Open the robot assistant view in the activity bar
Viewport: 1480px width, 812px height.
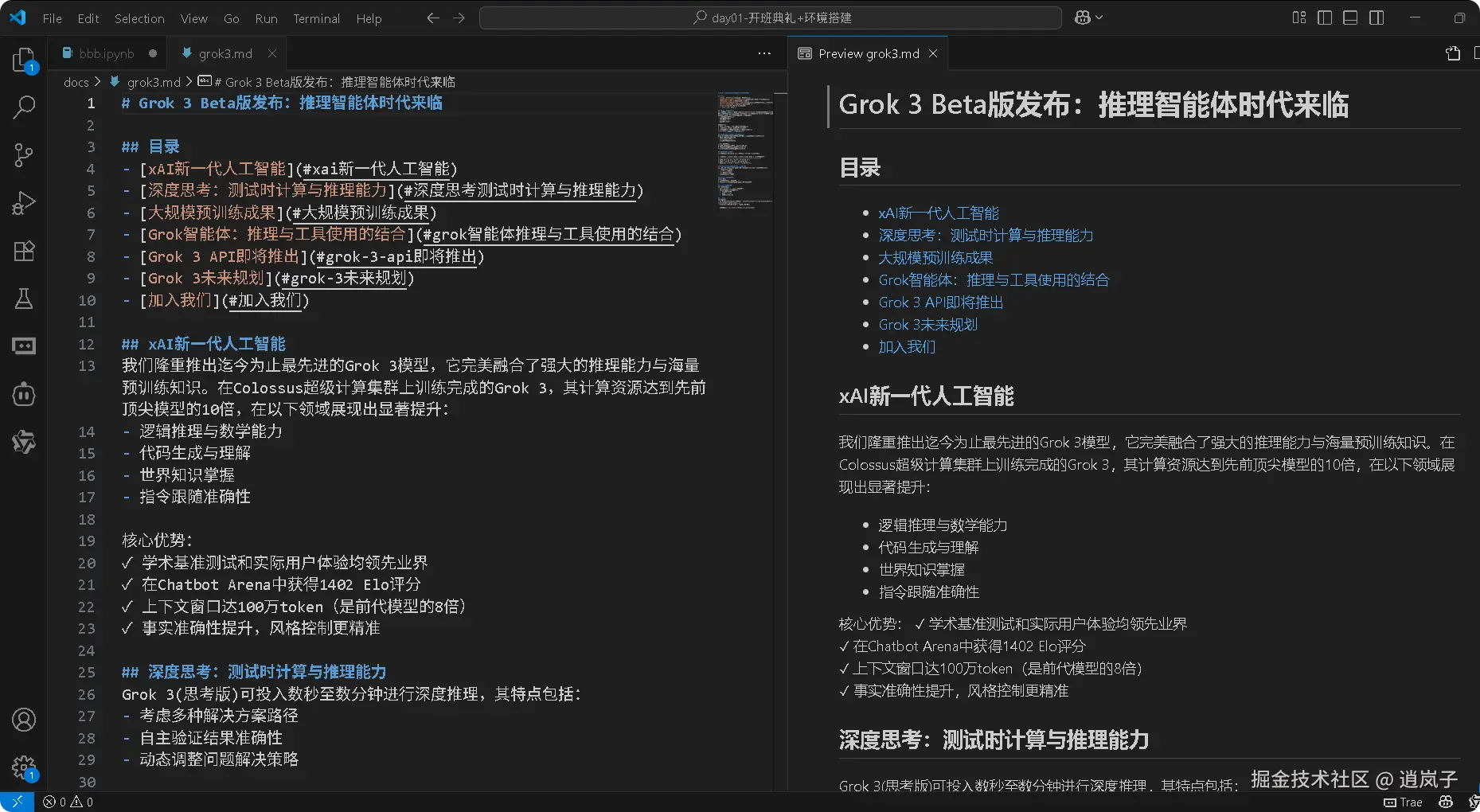24,394
